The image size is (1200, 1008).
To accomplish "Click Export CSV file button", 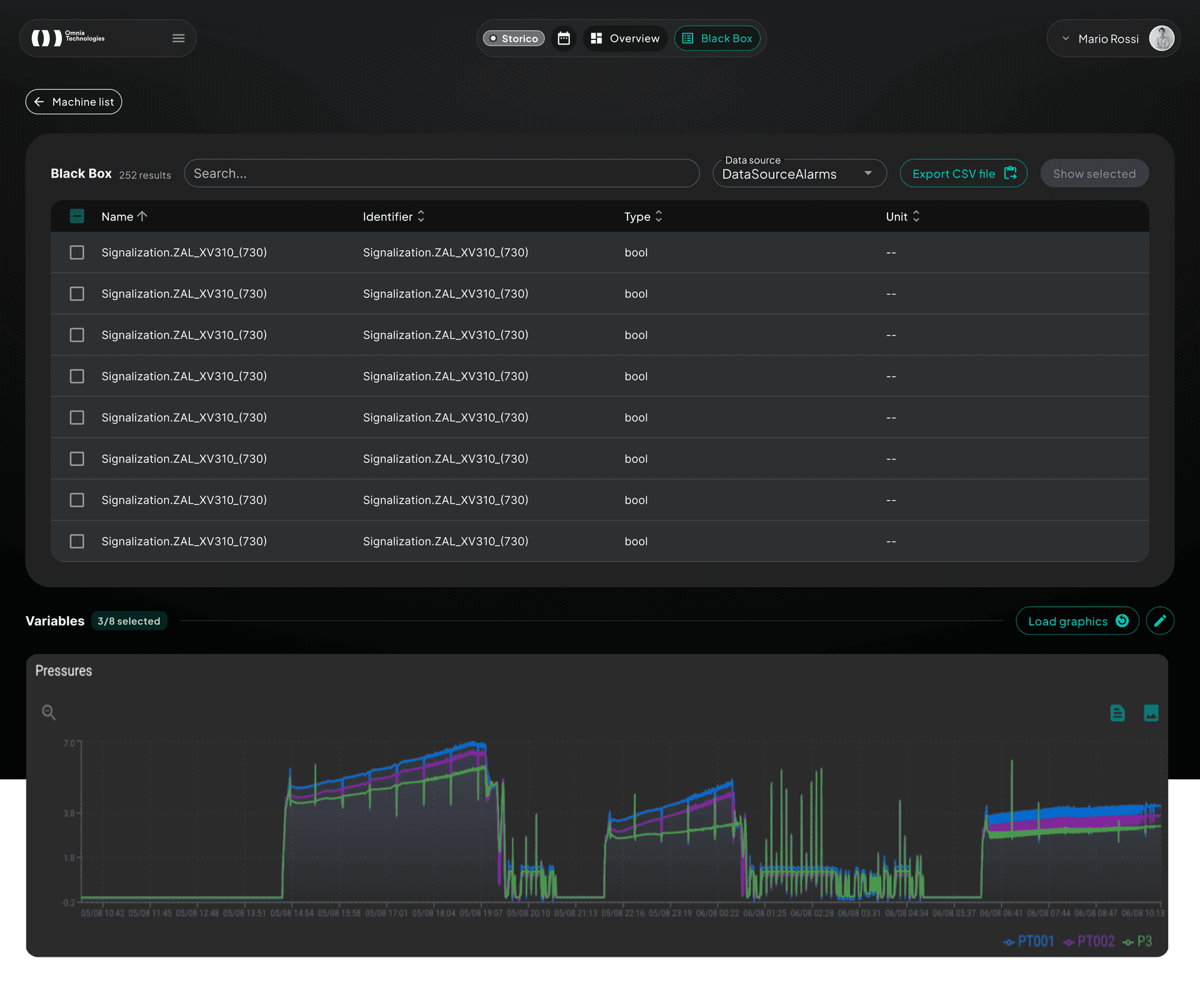I will click(x=963, y=174).
